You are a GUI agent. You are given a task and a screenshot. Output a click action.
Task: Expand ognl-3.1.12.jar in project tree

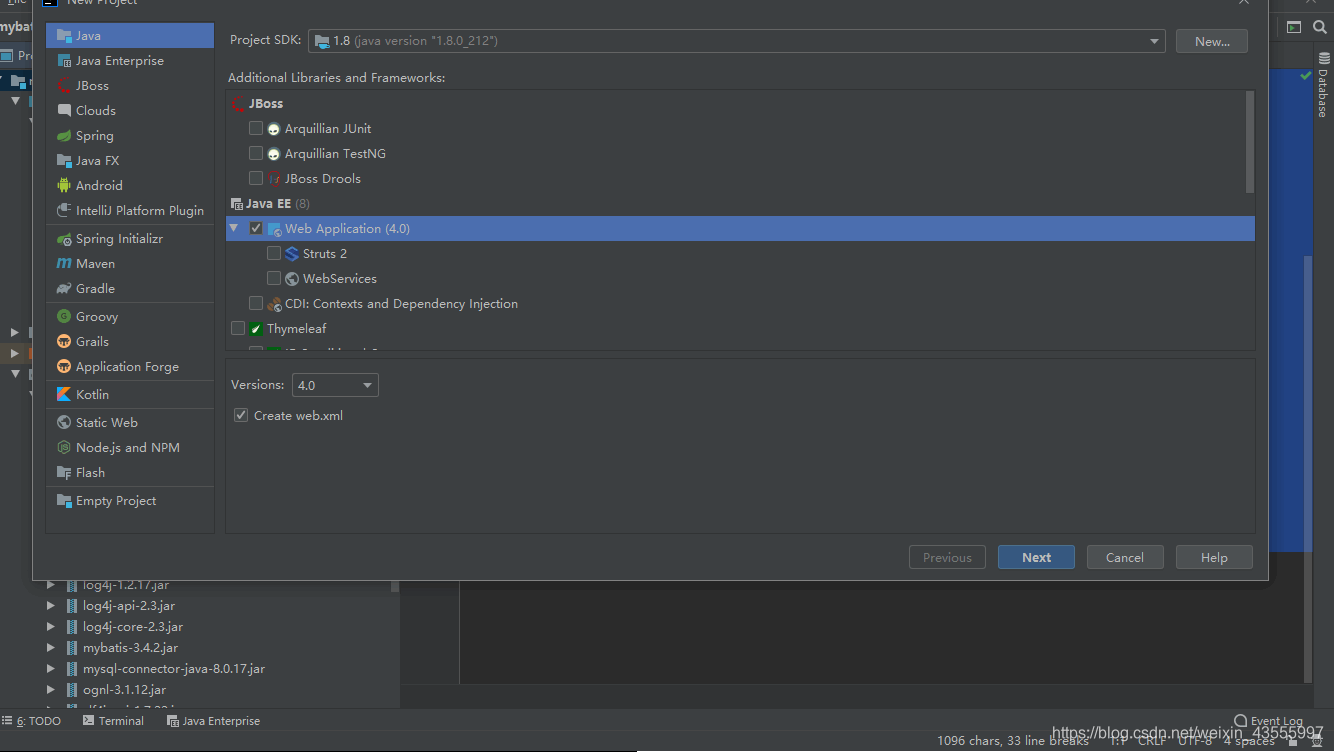pyautogui.click(x=51, y=690)
